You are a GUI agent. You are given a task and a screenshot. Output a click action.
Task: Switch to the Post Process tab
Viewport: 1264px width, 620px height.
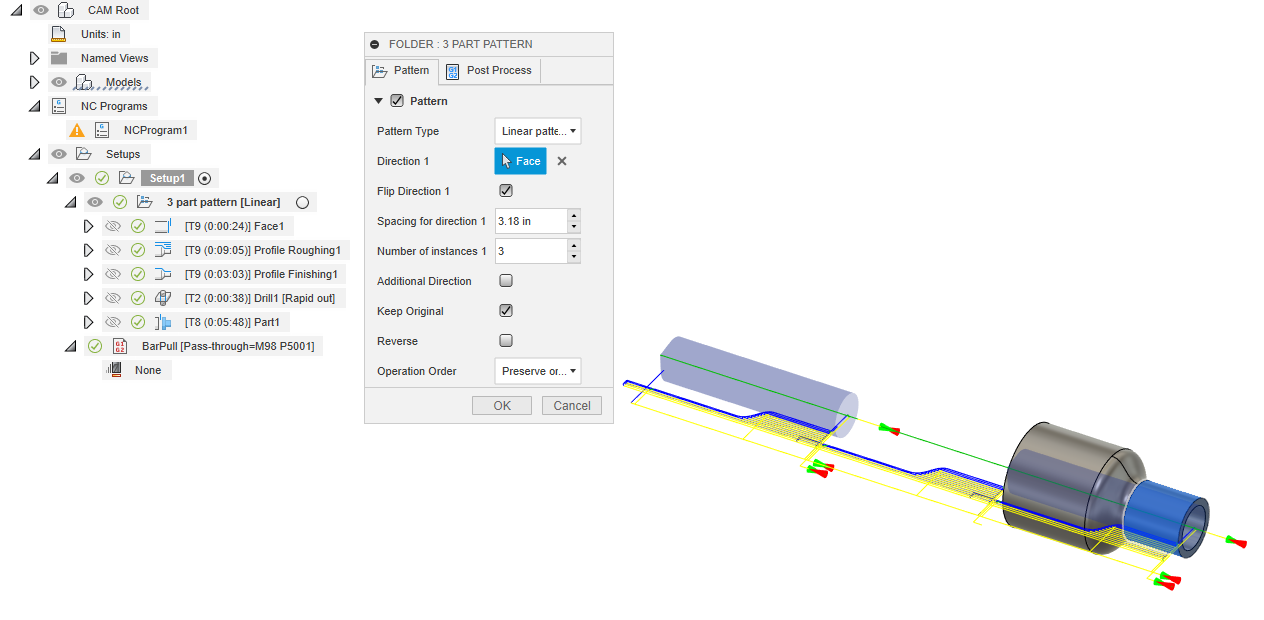coord(489,70)
